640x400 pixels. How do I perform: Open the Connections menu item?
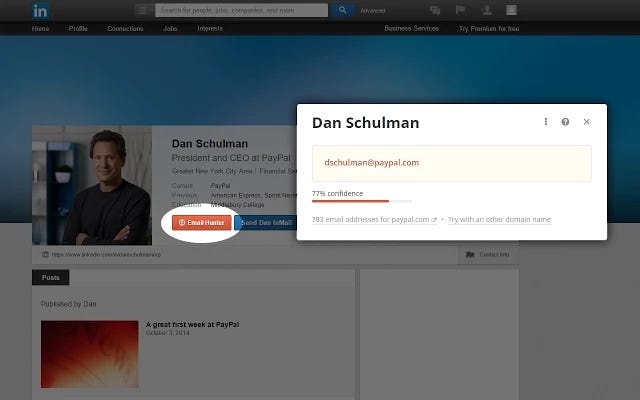click(125, 29)
